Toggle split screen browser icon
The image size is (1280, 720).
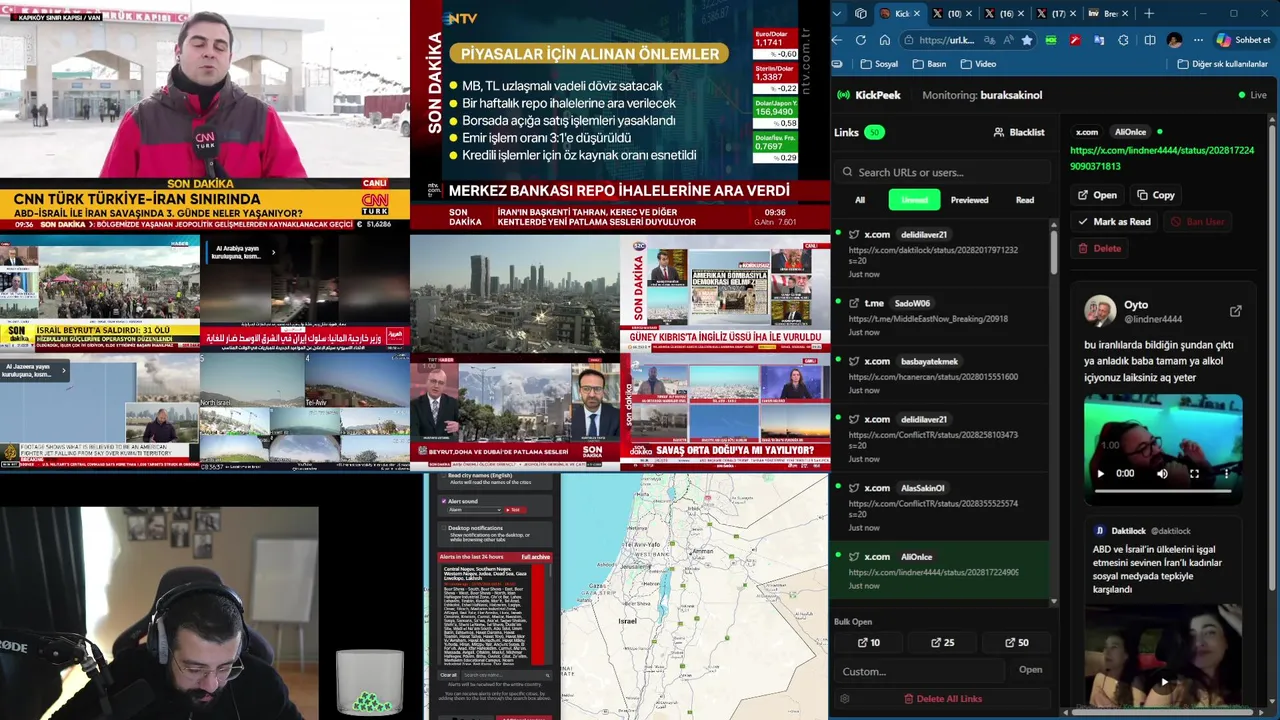click(1150, 40)
